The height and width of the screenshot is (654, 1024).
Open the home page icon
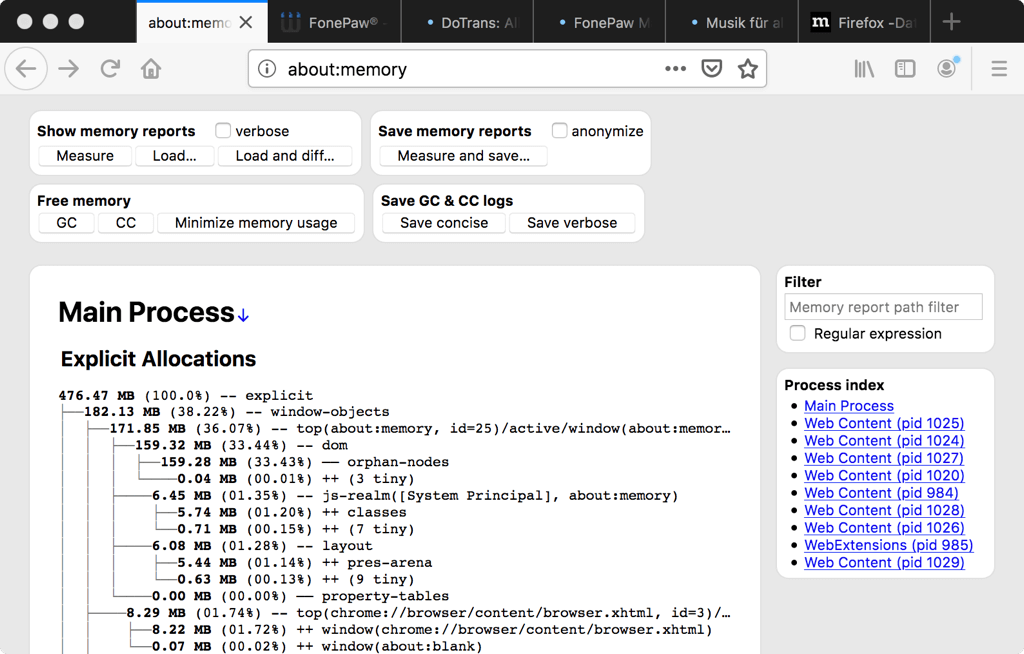[151, 69]
